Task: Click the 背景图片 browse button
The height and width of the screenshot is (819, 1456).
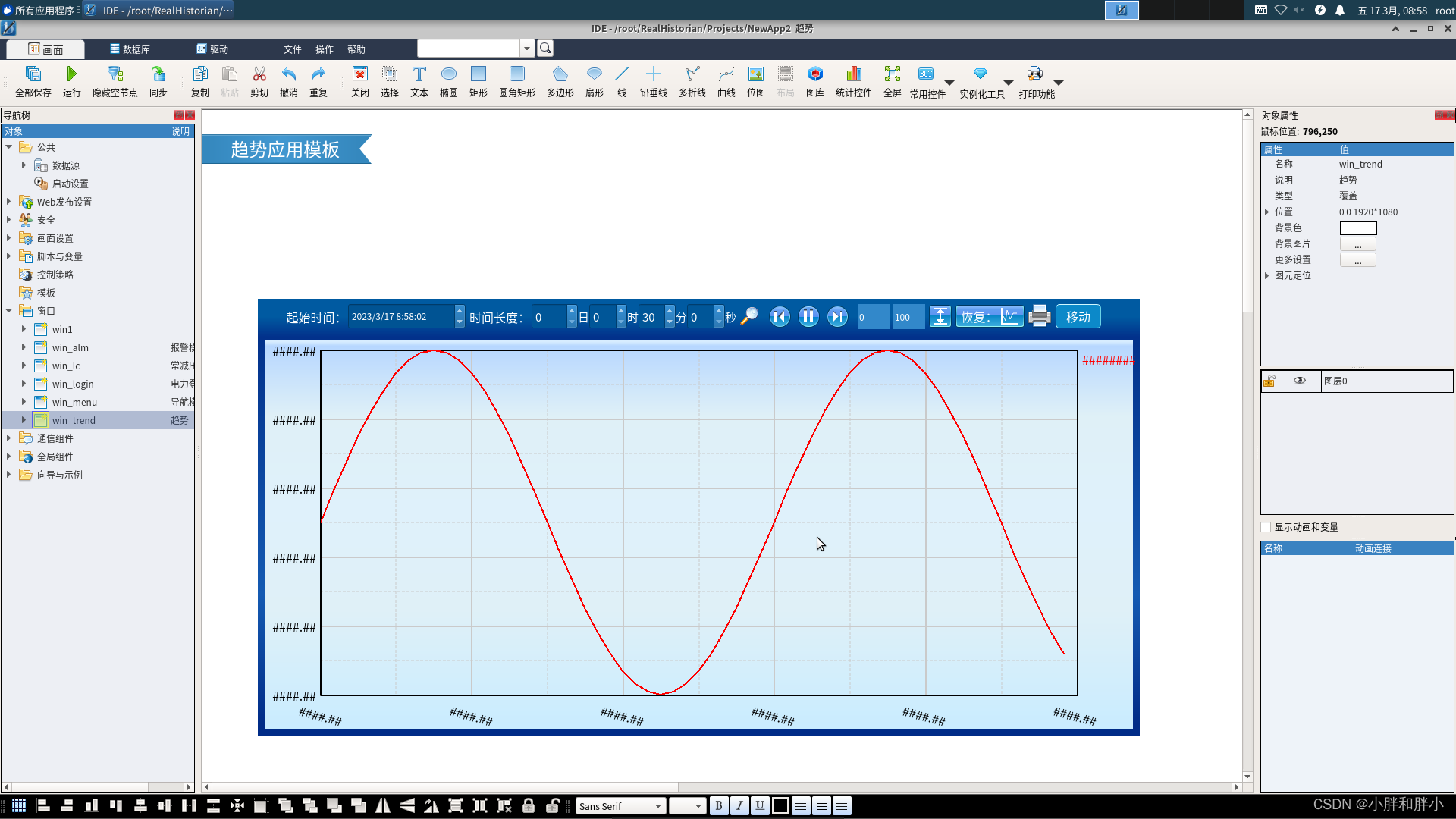Action: (1357, 244)
